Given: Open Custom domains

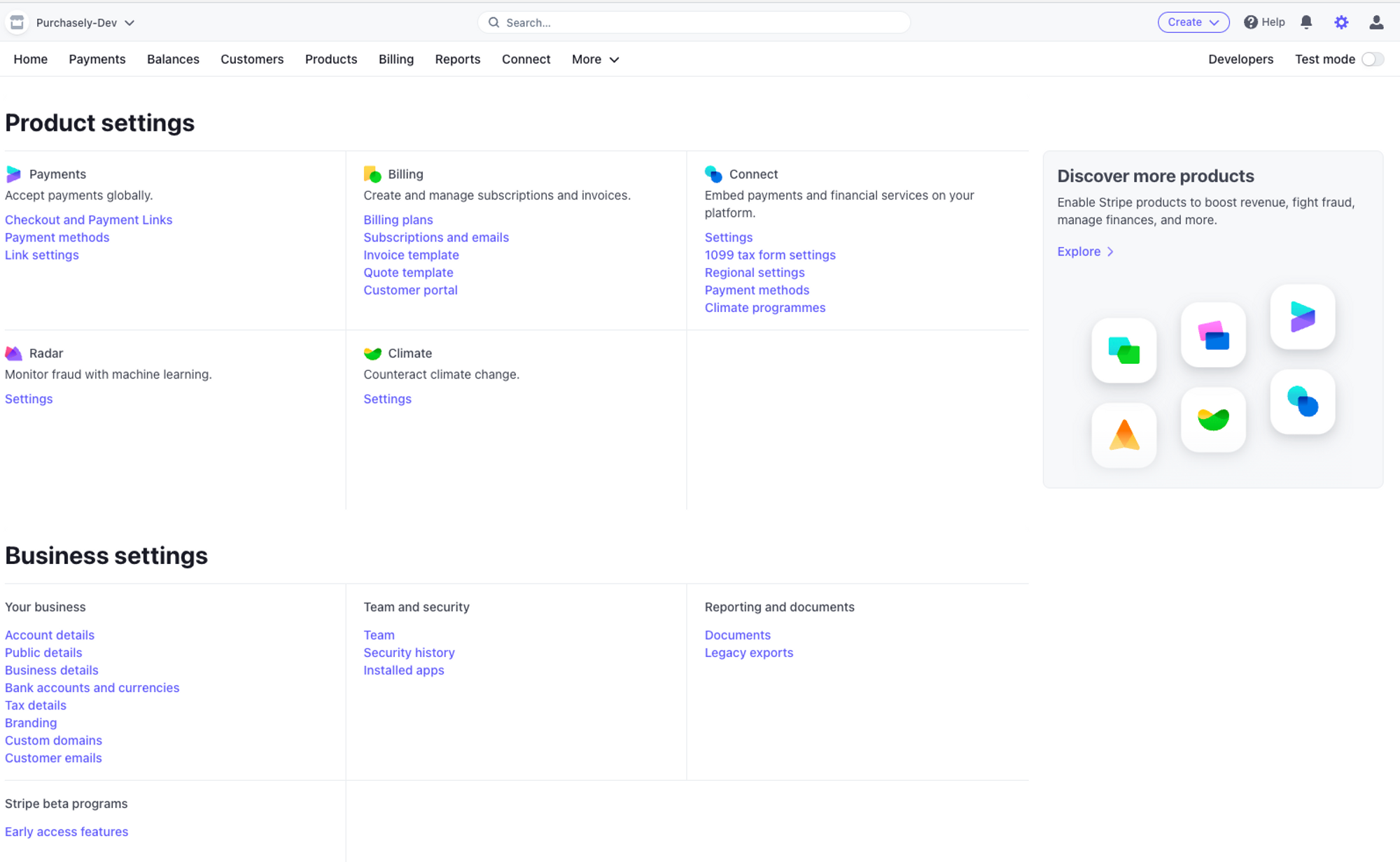Looking at the screenshot, I should [x=53, y=740].
